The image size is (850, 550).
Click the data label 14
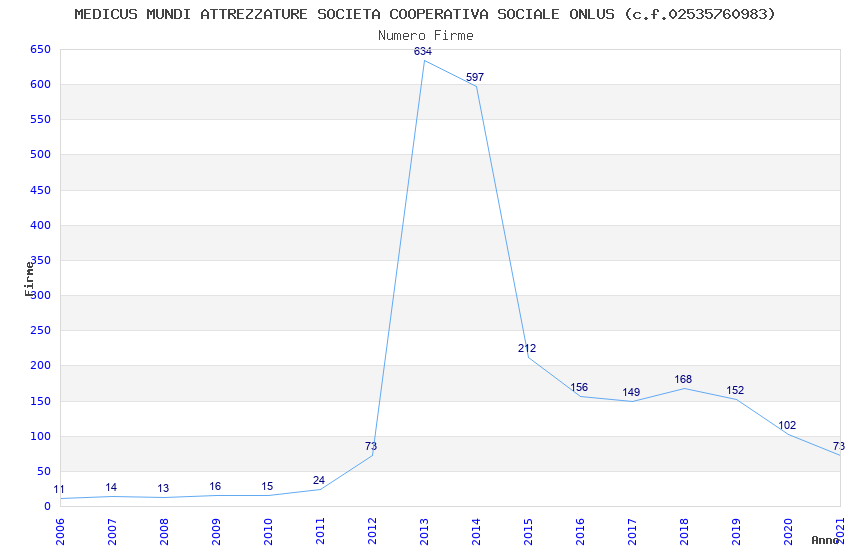tap(111, 487)
